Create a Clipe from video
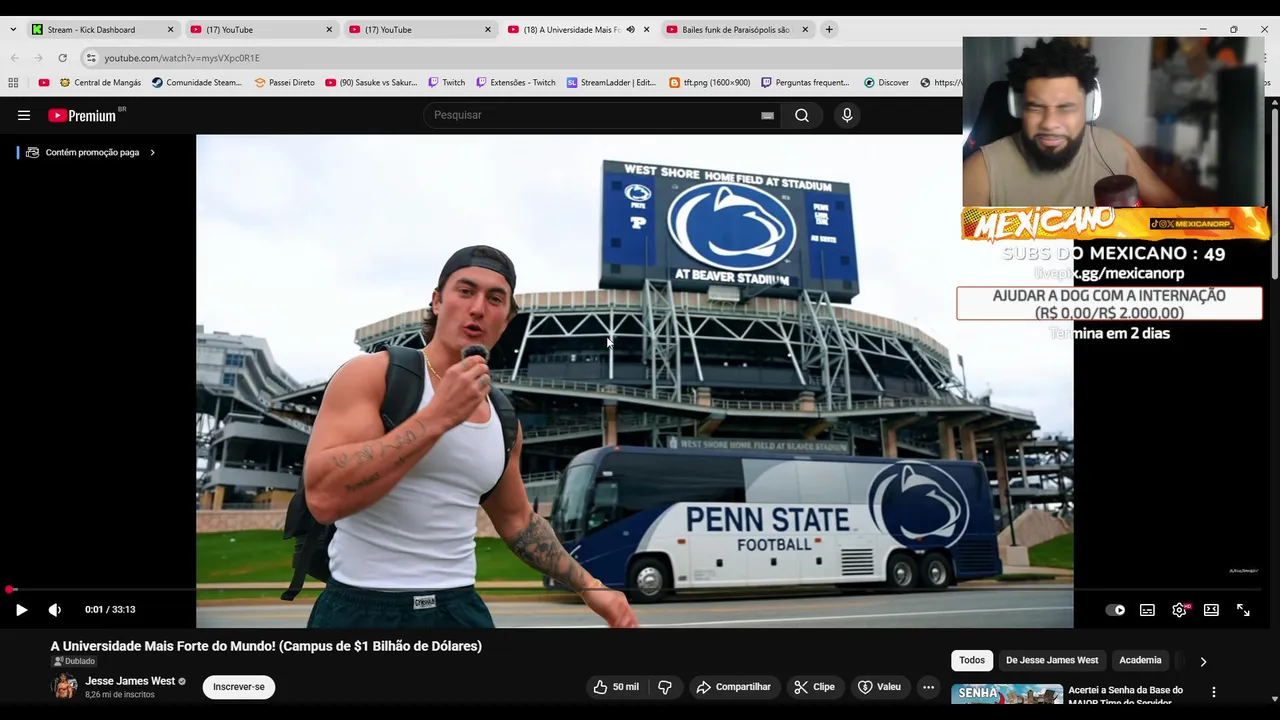 click(814, 687)
